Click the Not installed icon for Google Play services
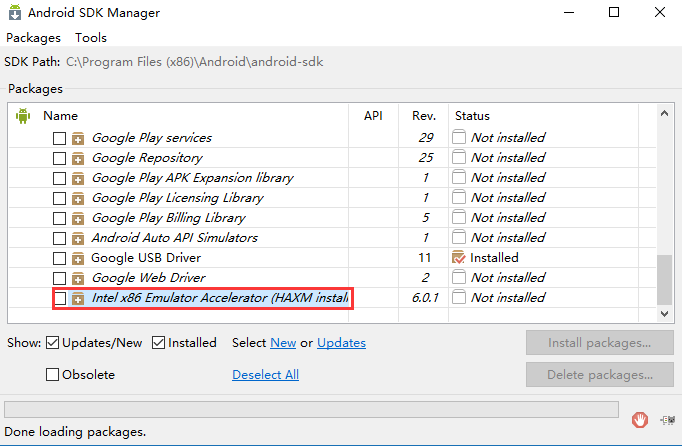This screenshot has width=682, height=446. 458,137
